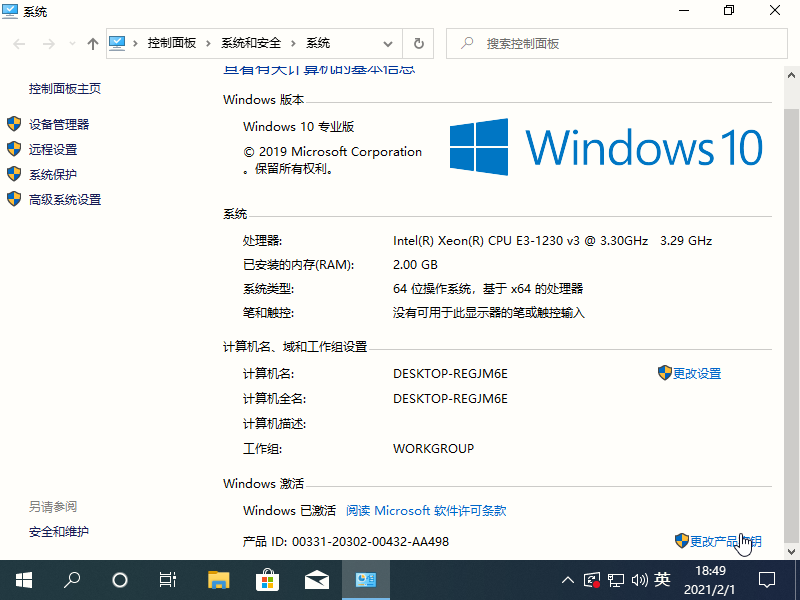Viewport: 800px width, 600px height.
Task: Open the Mail app on the taskbar
Action: [x=317, y=580]
